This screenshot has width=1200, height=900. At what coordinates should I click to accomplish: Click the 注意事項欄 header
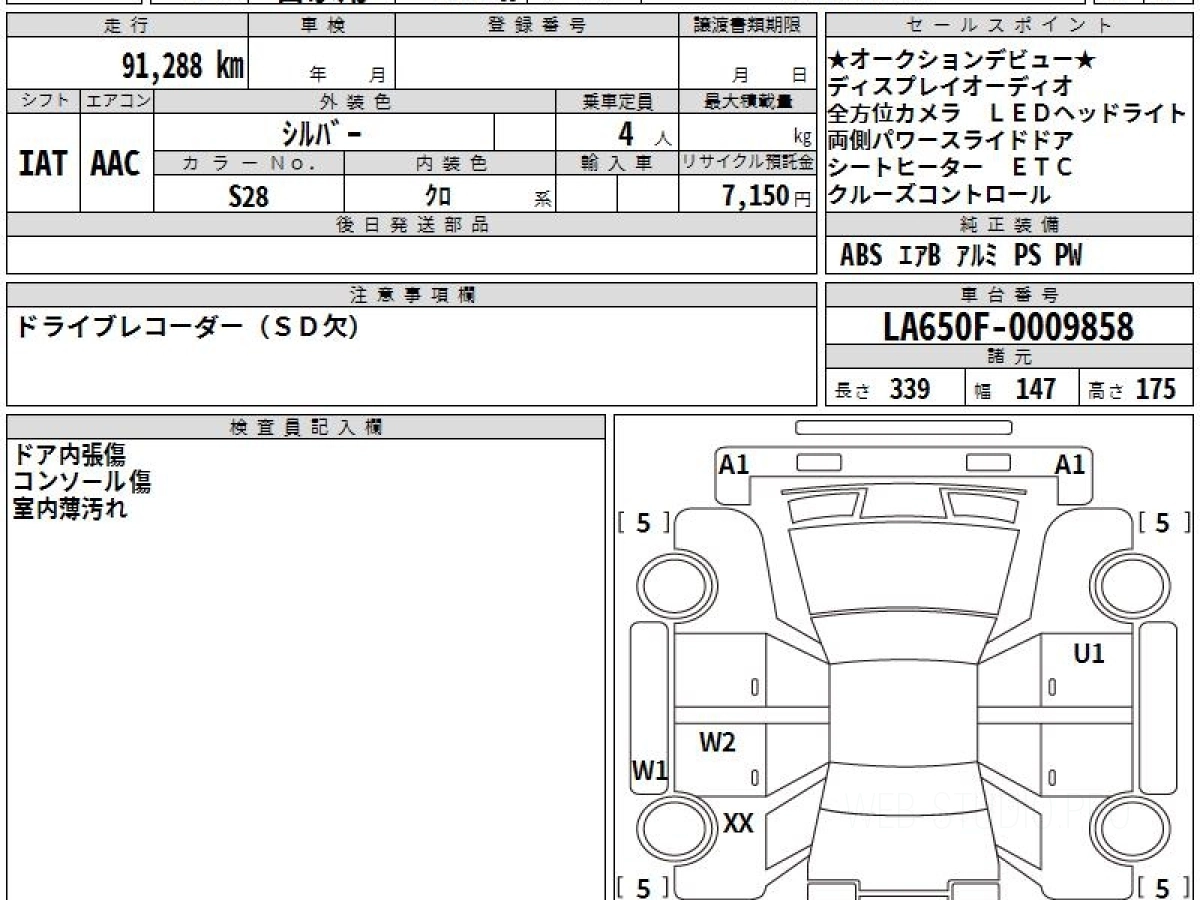click(x=412, y=295)
